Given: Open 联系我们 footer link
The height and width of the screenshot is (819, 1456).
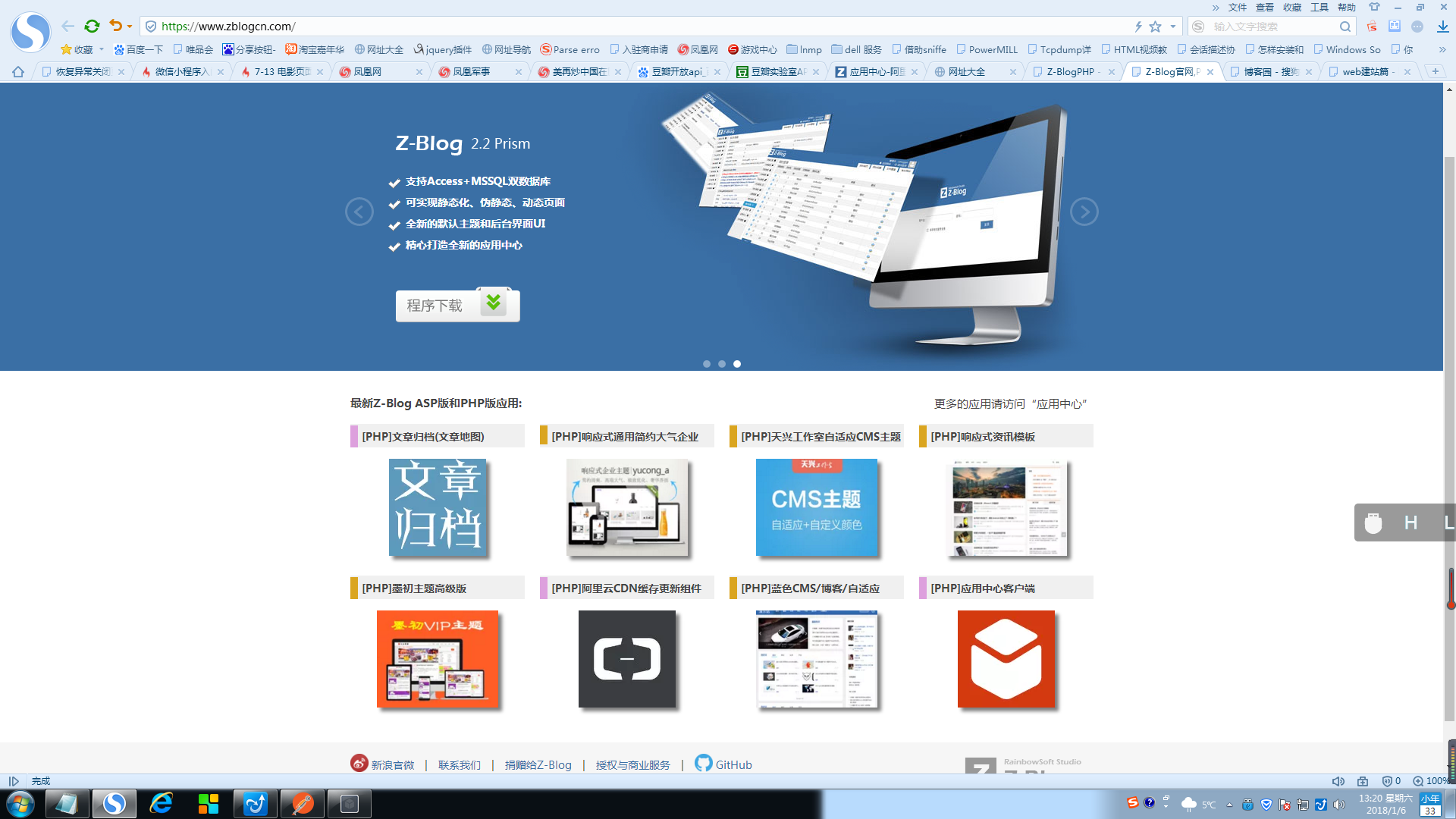Looking at the screenshot, I should pos(459,764).
